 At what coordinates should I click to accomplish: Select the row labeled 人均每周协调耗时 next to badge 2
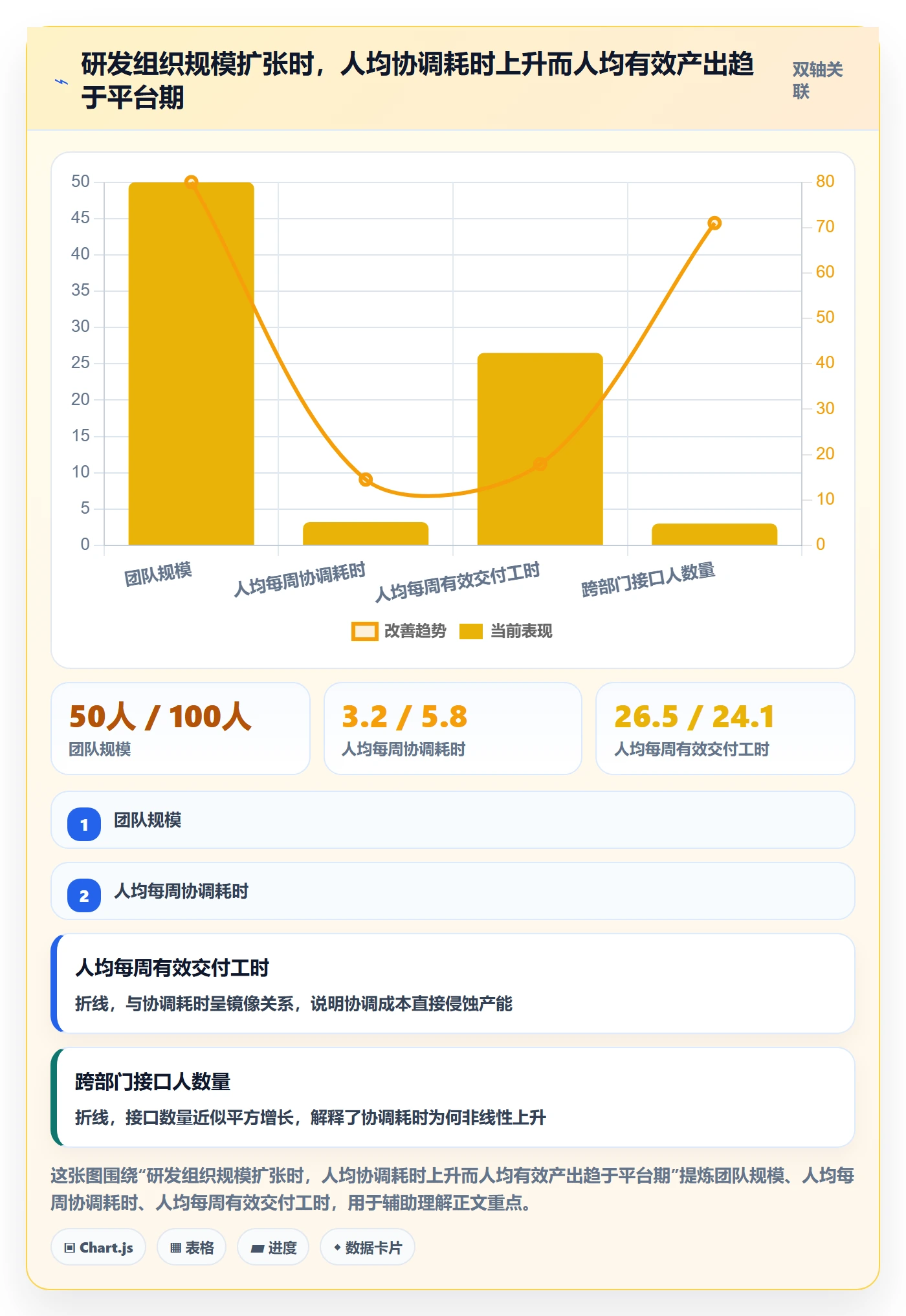point(453,891)
